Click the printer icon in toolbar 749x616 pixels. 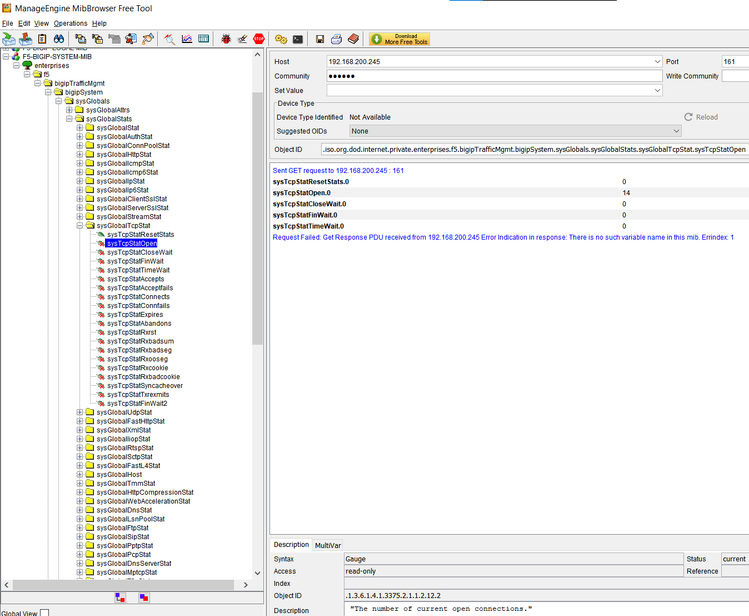point(336,39)
